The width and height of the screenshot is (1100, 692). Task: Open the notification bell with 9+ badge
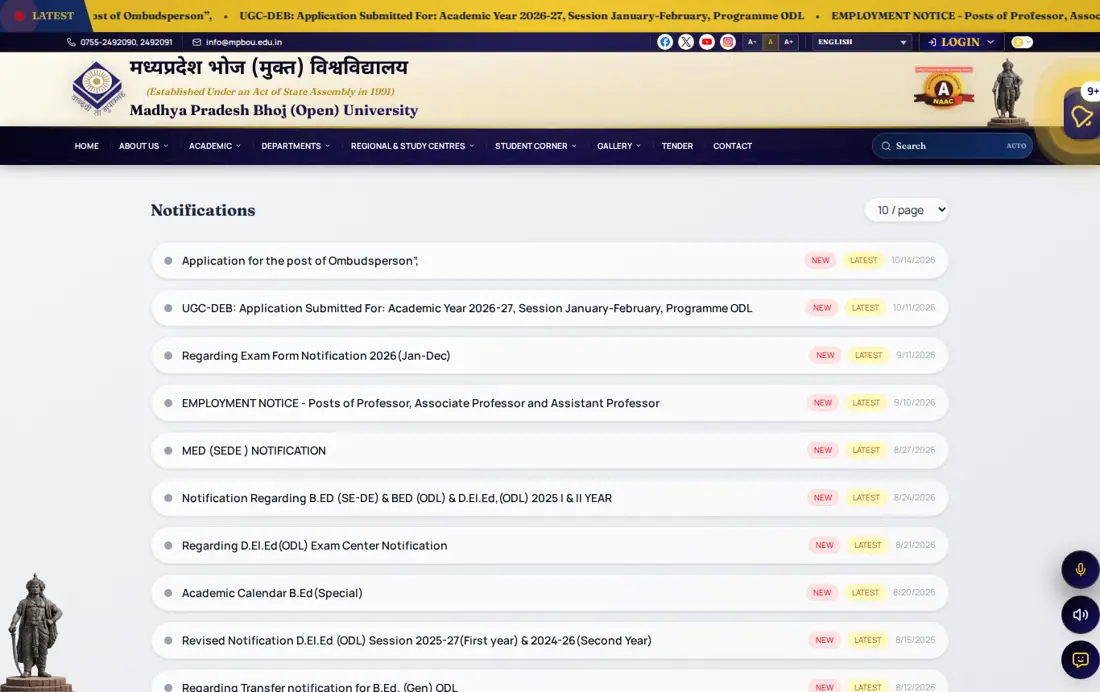(1082, 114)
